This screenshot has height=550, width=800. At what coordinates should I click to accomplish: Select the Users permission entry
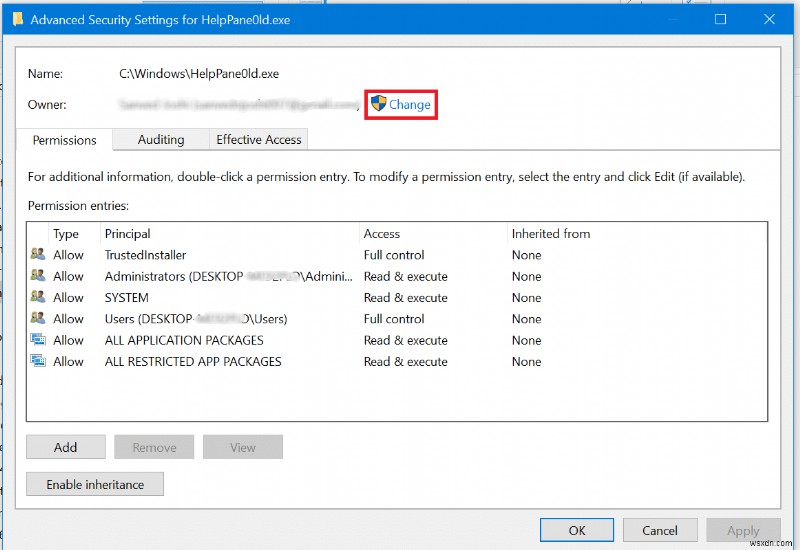point(396,319)
